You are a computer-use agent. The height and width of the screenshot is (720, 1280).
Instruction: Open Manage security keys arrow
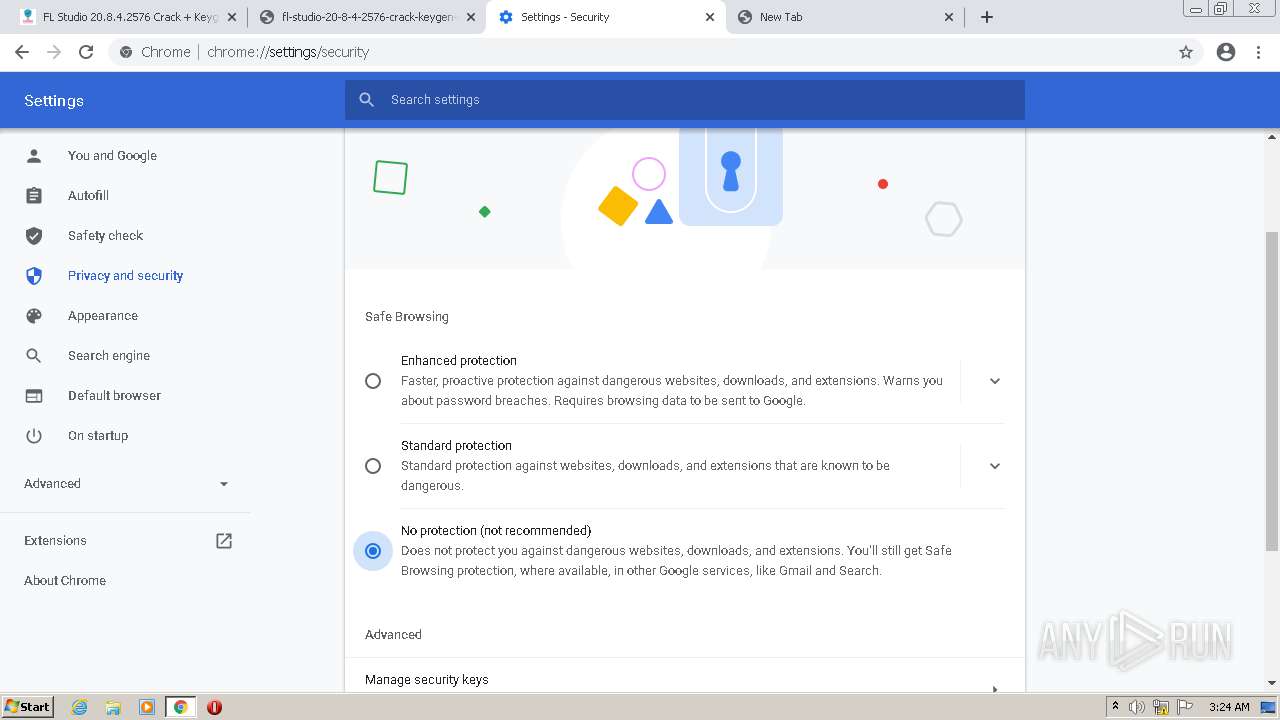(x=994, y=689)
